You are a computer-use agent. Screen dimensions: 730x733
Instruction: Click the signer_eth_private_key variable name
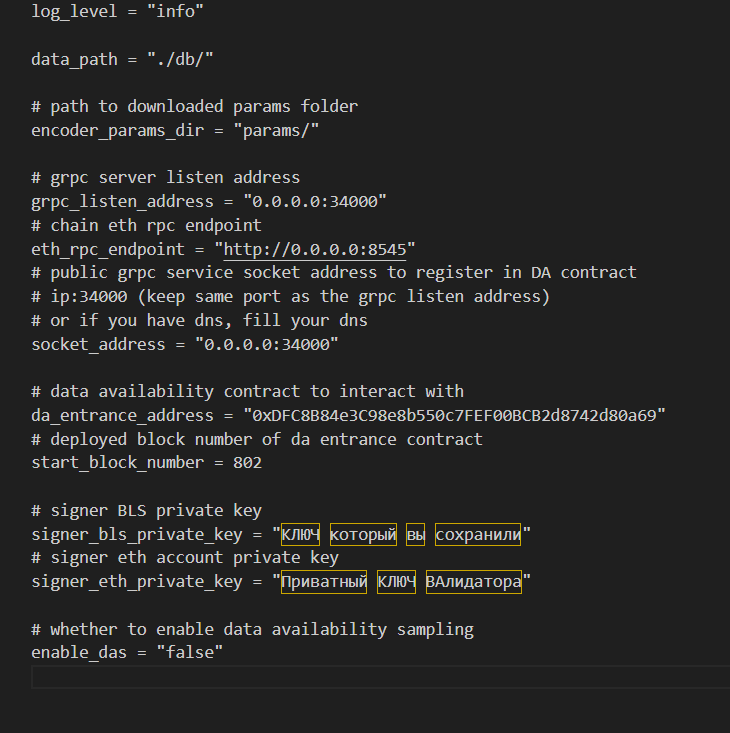[137, 582]
